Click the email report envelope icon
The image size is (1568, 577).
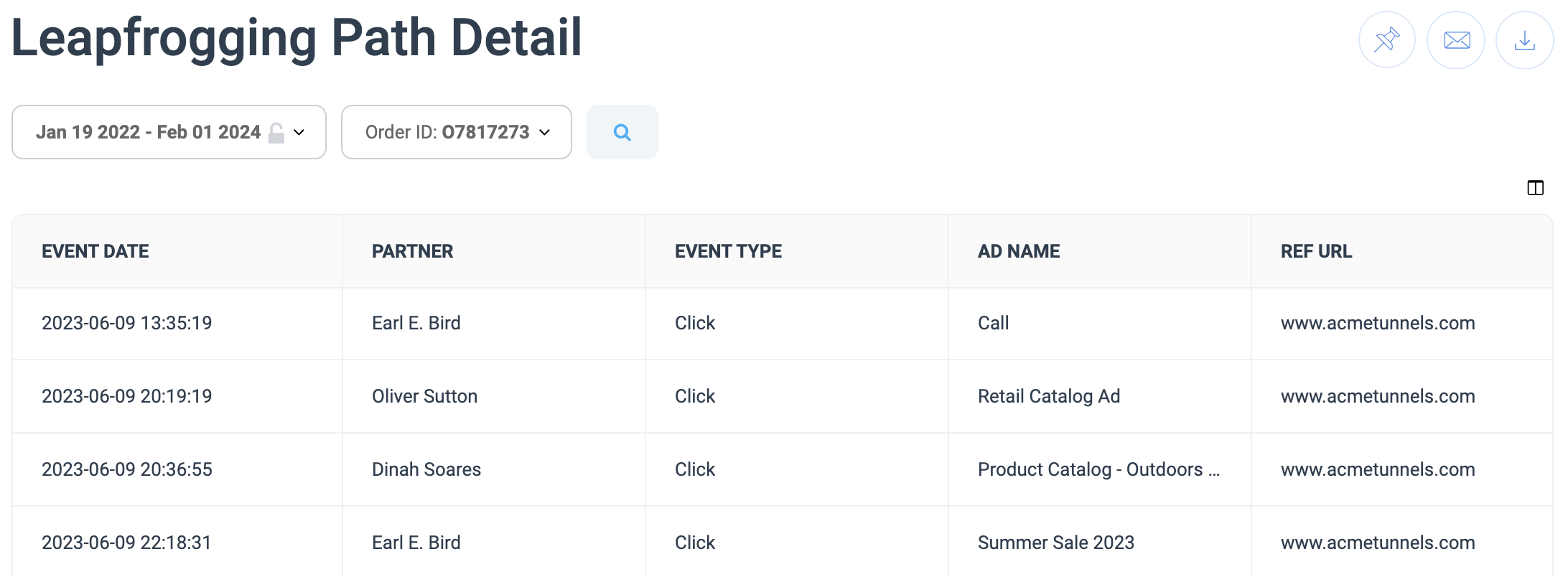(1456, 40)
